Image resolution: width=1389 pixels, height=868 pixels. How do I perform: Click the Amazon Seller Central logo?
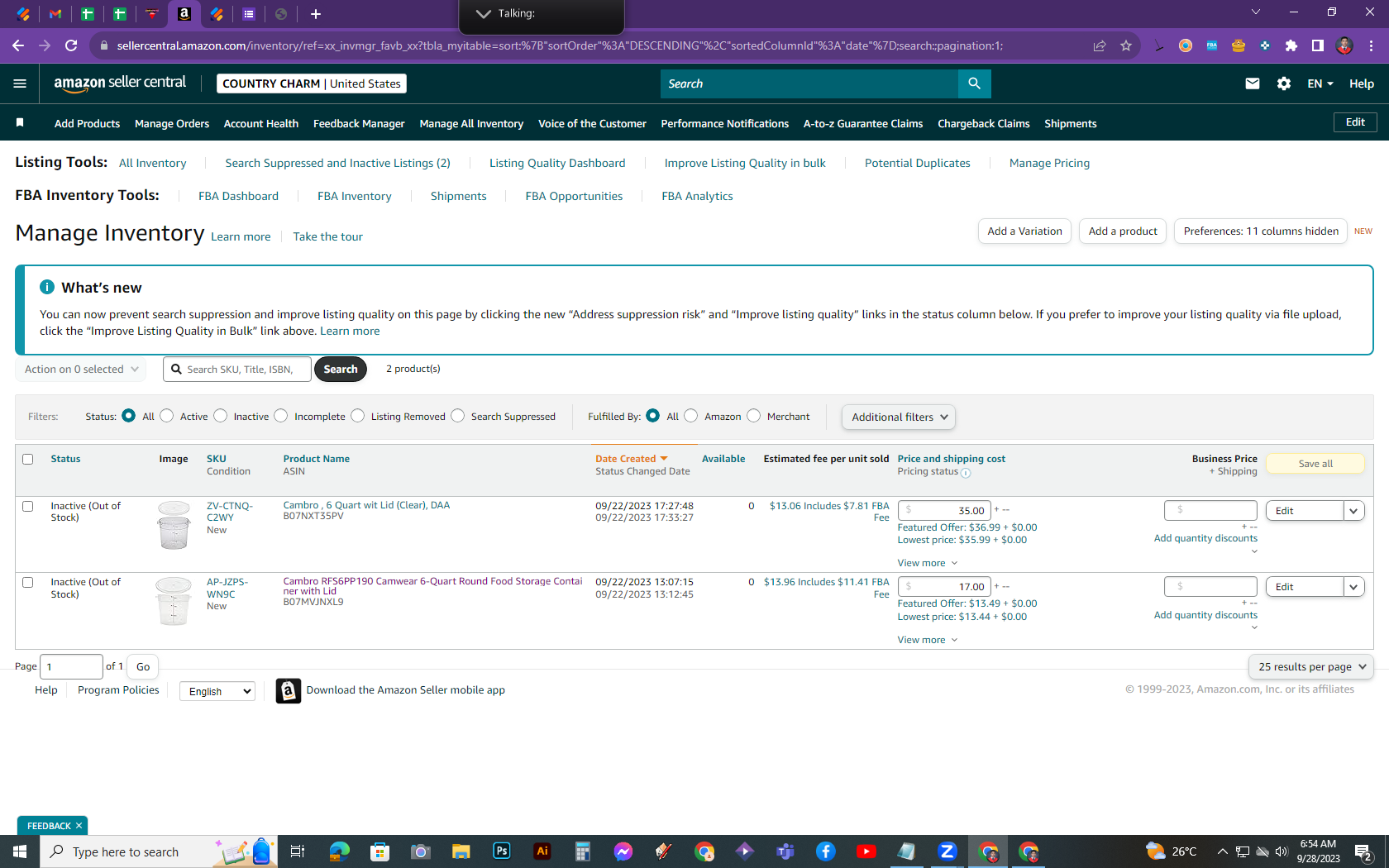pyautogui.click(x=120, y=83)
